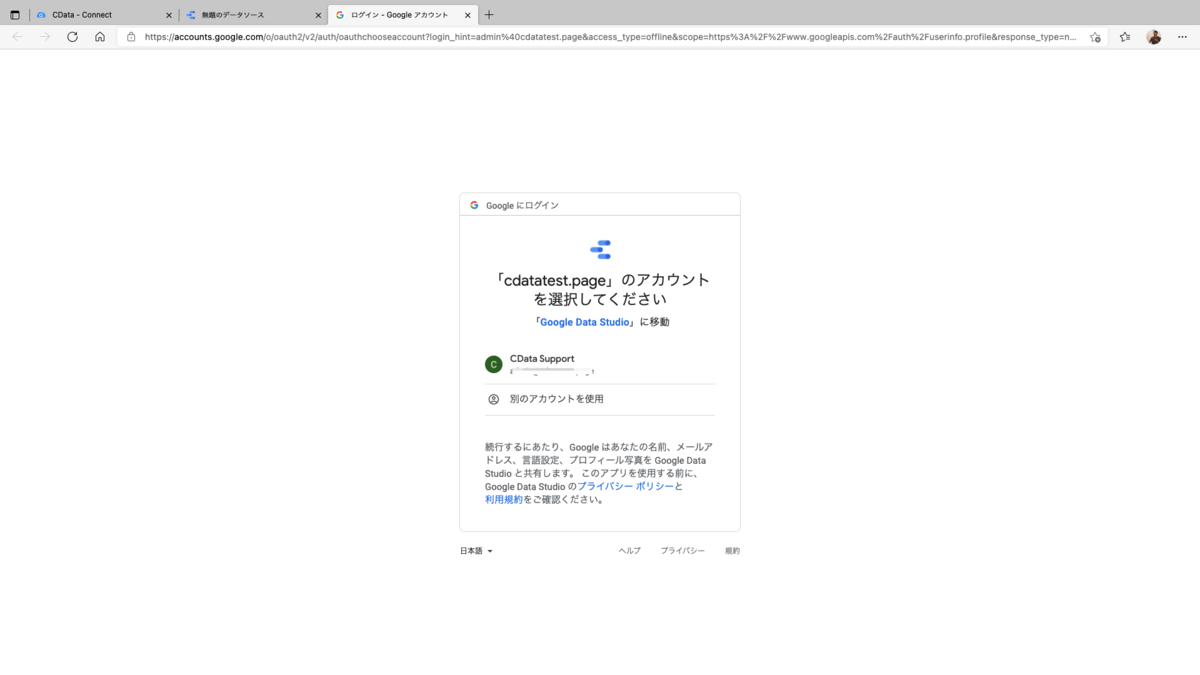Viewport: 1200px width, 675px height.
Task: Open the Google Data Studio link
Action: coord(585,322)
